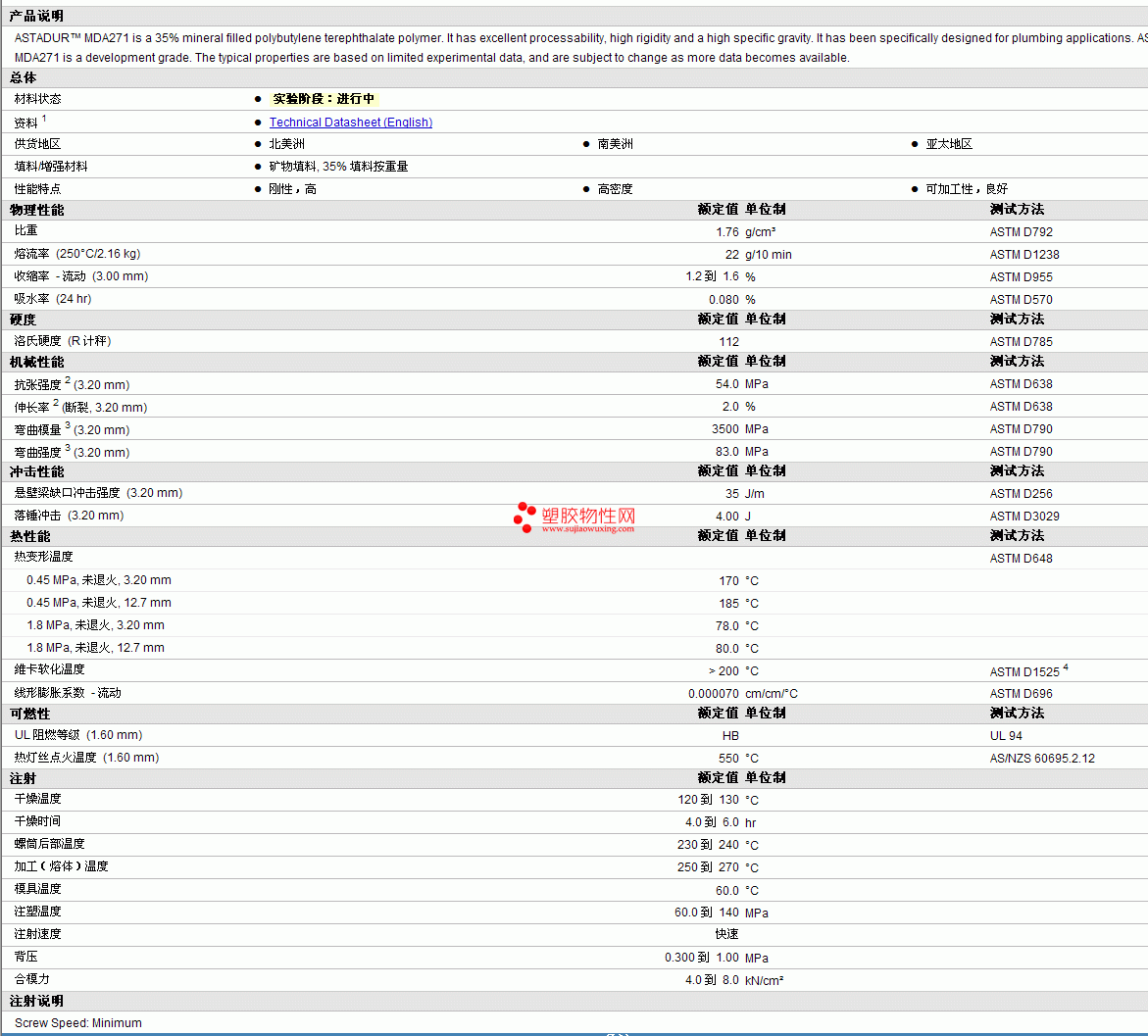Select the '实验阶段：进行中' material status text
This screenshot has width=1148, height=1036.
pos(324,99)
